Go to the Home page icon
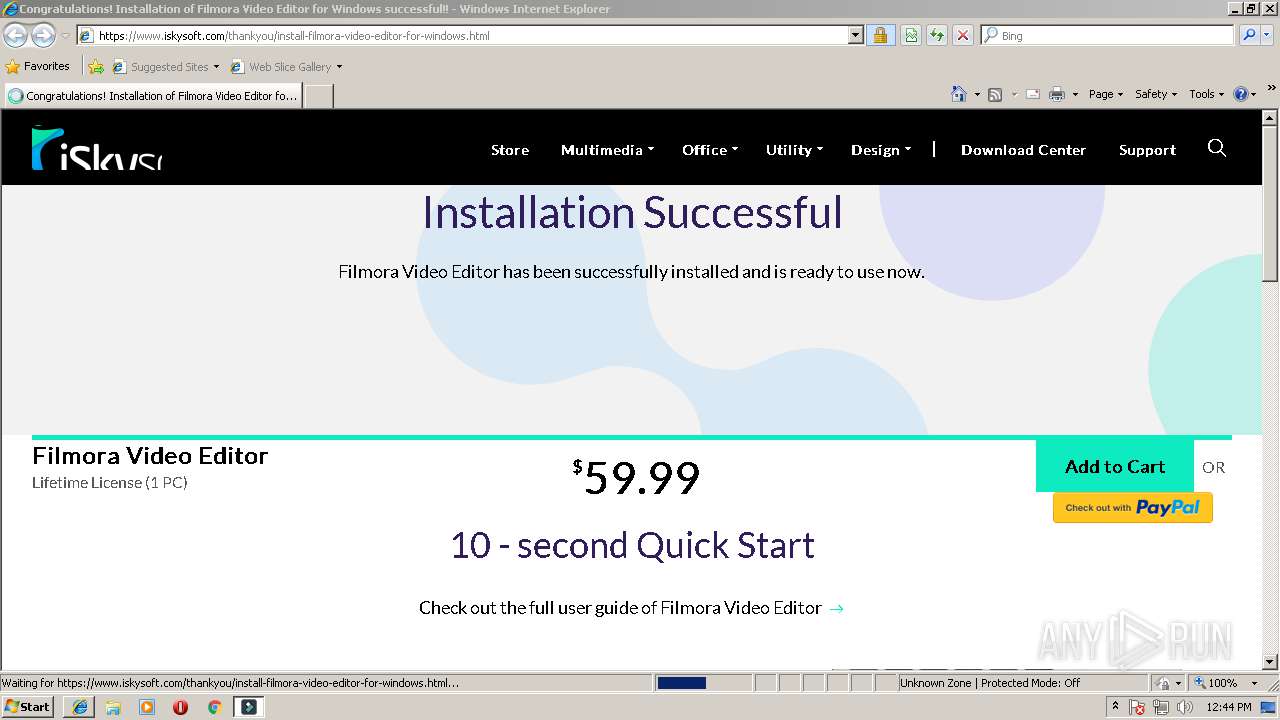The image size is (1280, 720). [x=959, y=94]
